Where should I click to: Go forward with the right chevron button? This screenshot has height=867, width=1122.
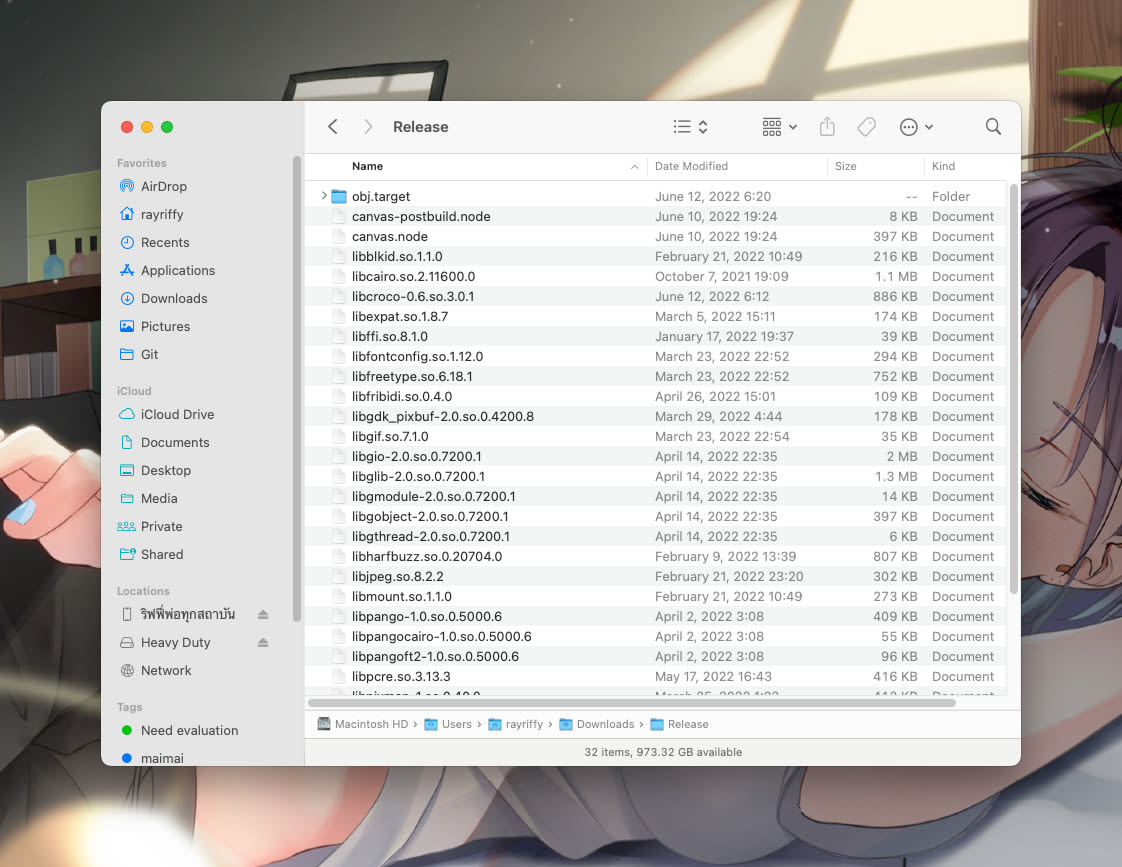(x=368, y=127)
